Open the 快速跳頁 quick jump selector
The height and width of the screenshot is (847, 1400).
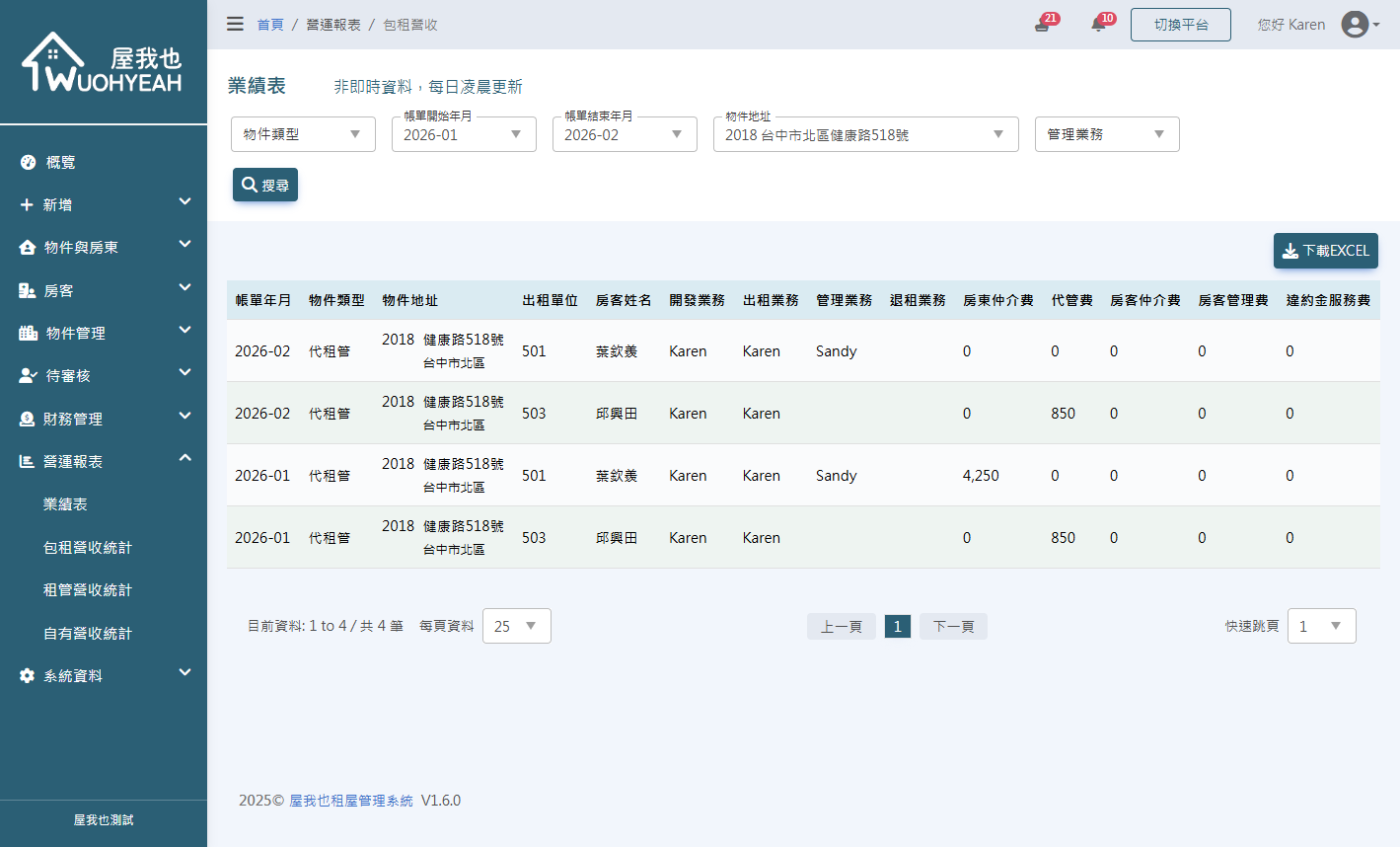pyautogui.click(x=1321, y=625)
